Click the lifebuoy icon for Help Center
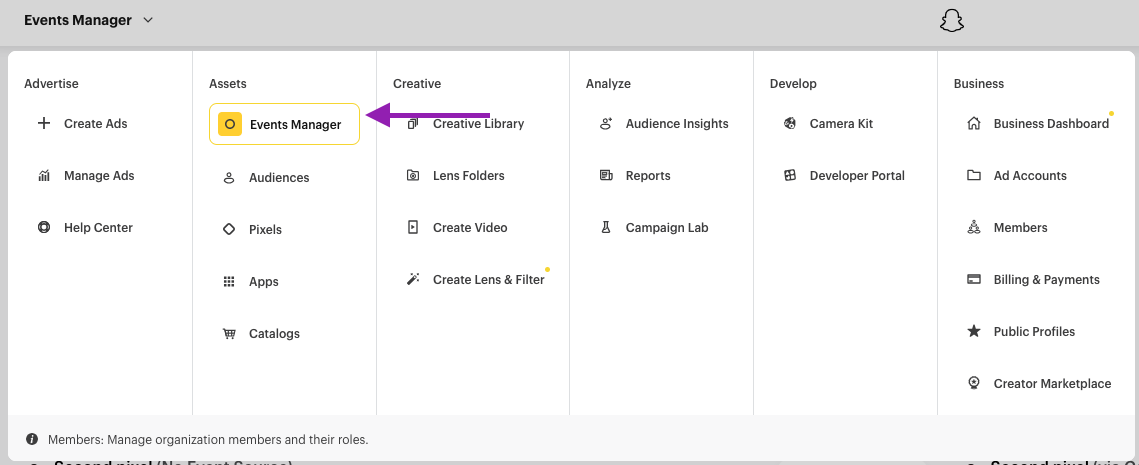Screen dimensions: 1139x465 pos(44,227)
